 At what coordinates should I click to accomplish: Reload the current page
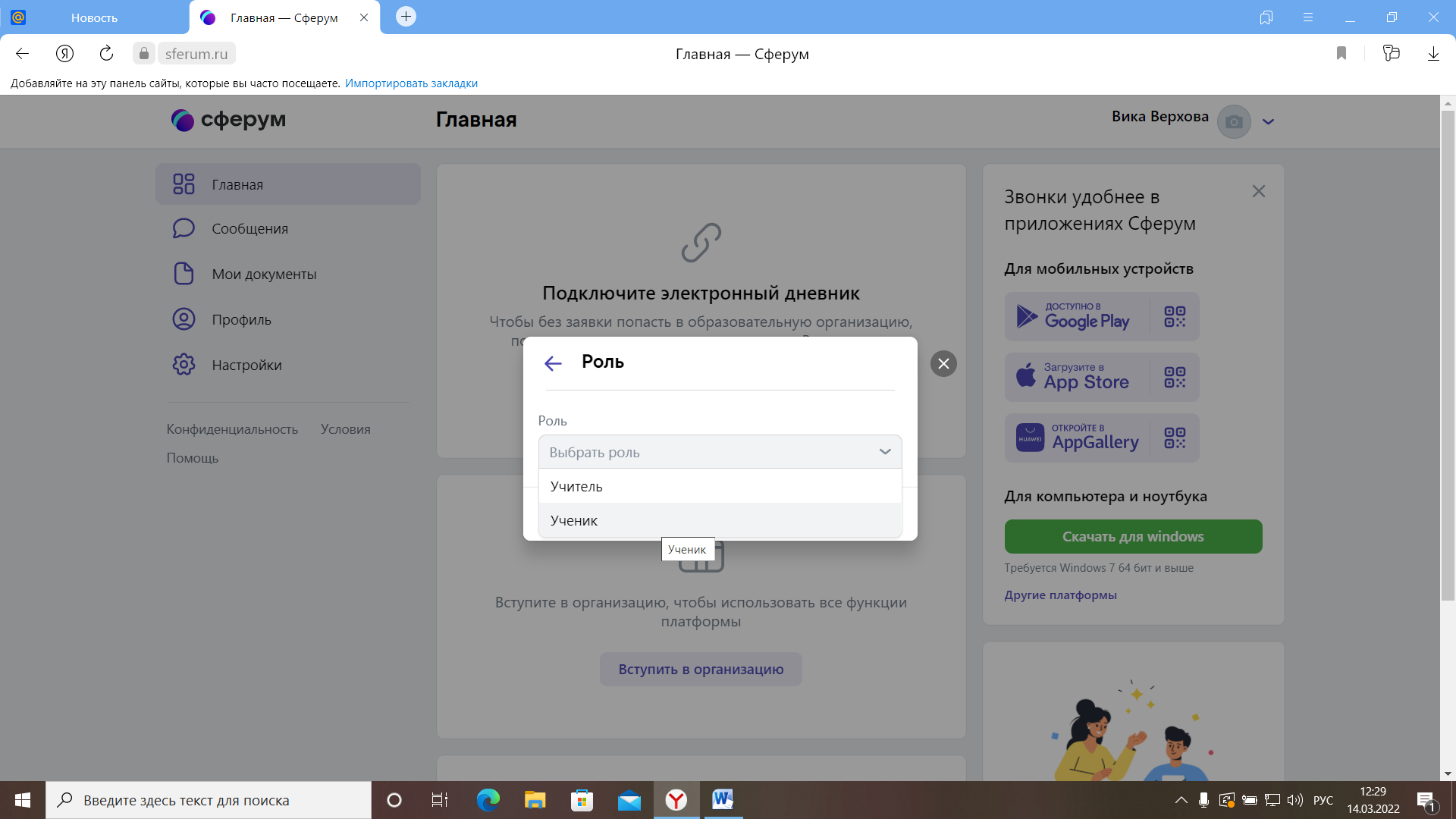pyautogui.click(x=106, y=53)
